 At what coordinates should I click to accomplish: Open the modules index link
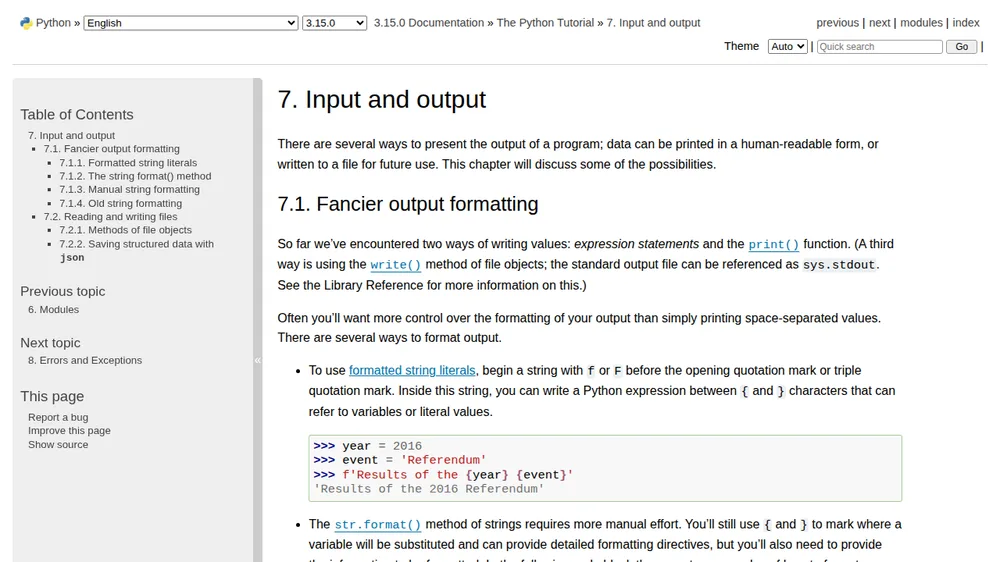pos(921,23)
